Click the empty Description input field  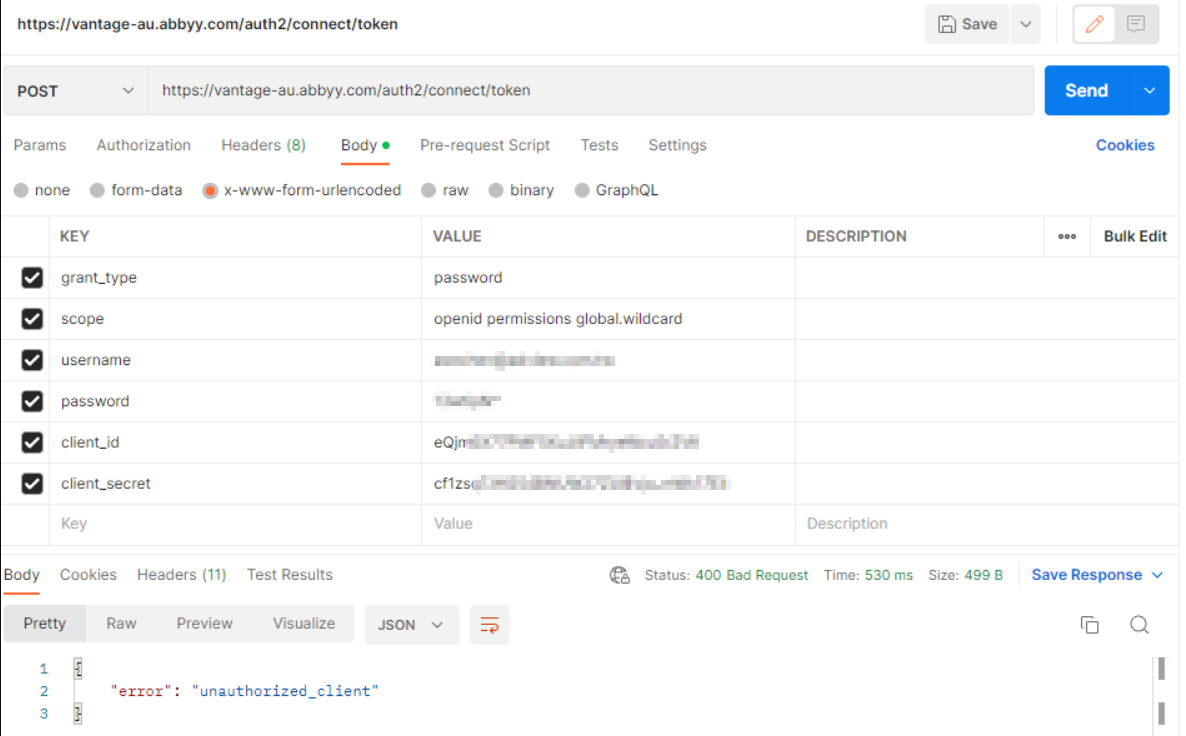click(986, 524)
